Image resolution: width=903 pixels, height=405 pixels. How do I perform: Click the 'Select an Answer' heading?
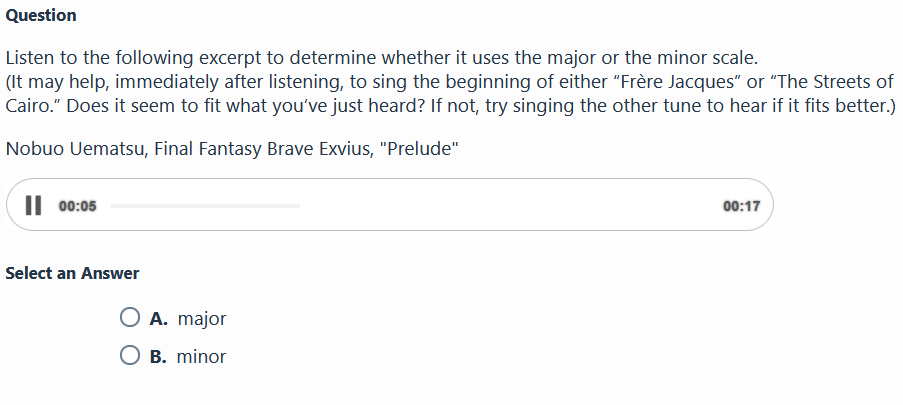click(72, 273)
